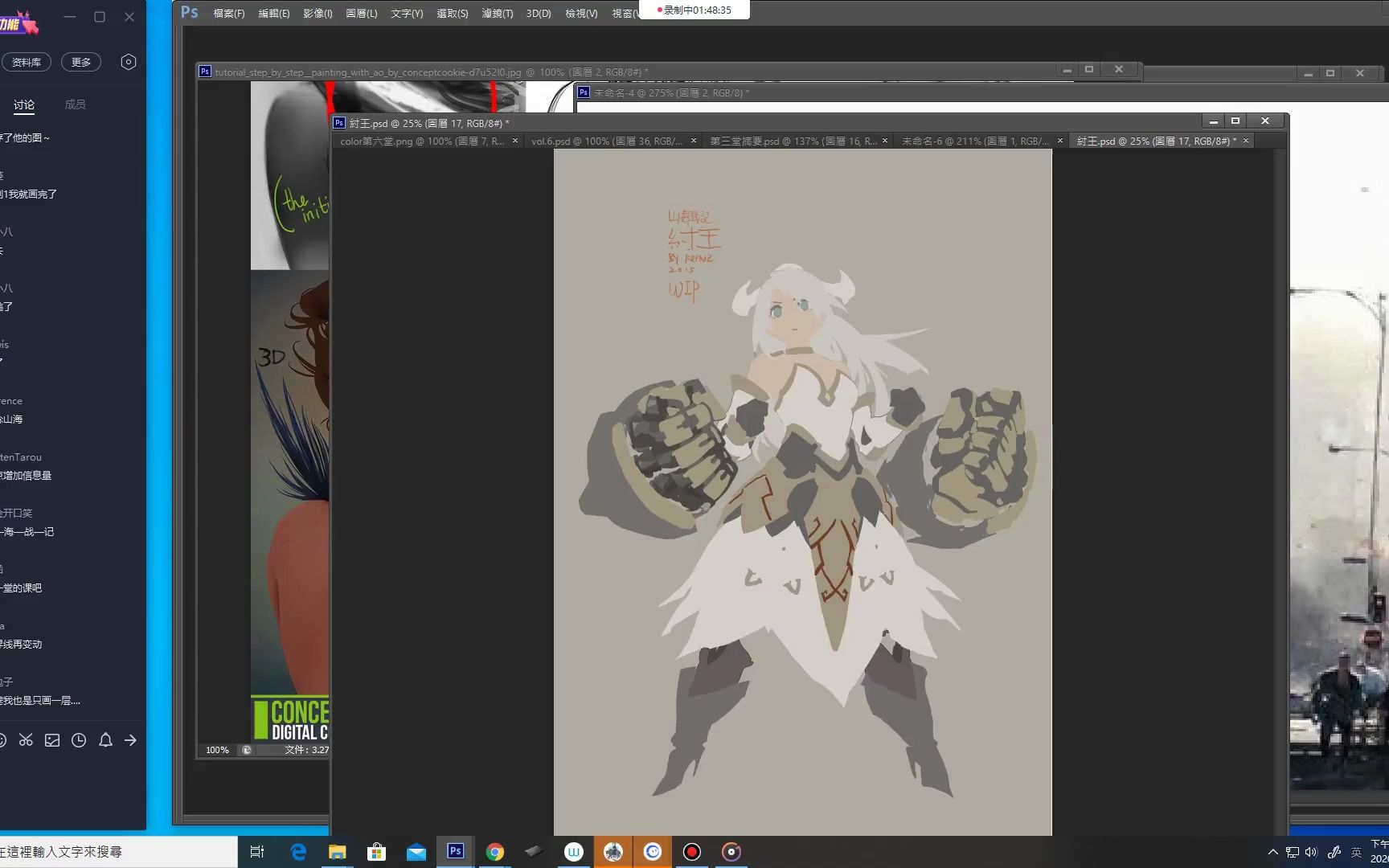Click the status bar icon next to 100% zoom
This screenshot has width=1389, height=868.
coord(247,750)
